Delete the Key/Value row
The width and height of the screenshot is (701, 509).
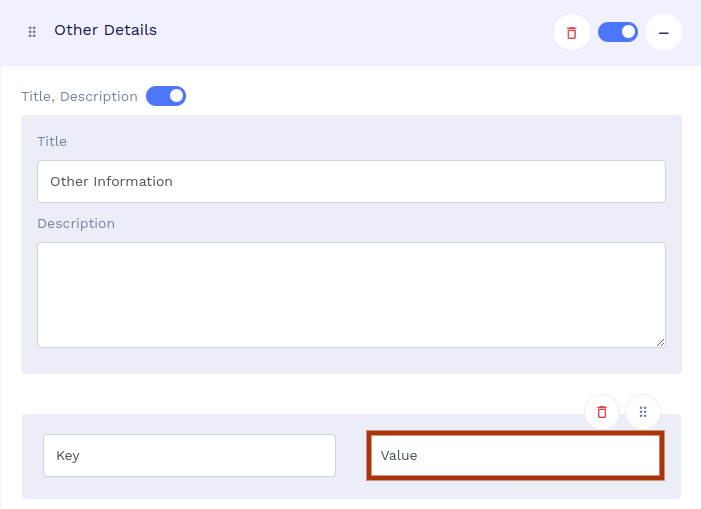tap(601, 412)
